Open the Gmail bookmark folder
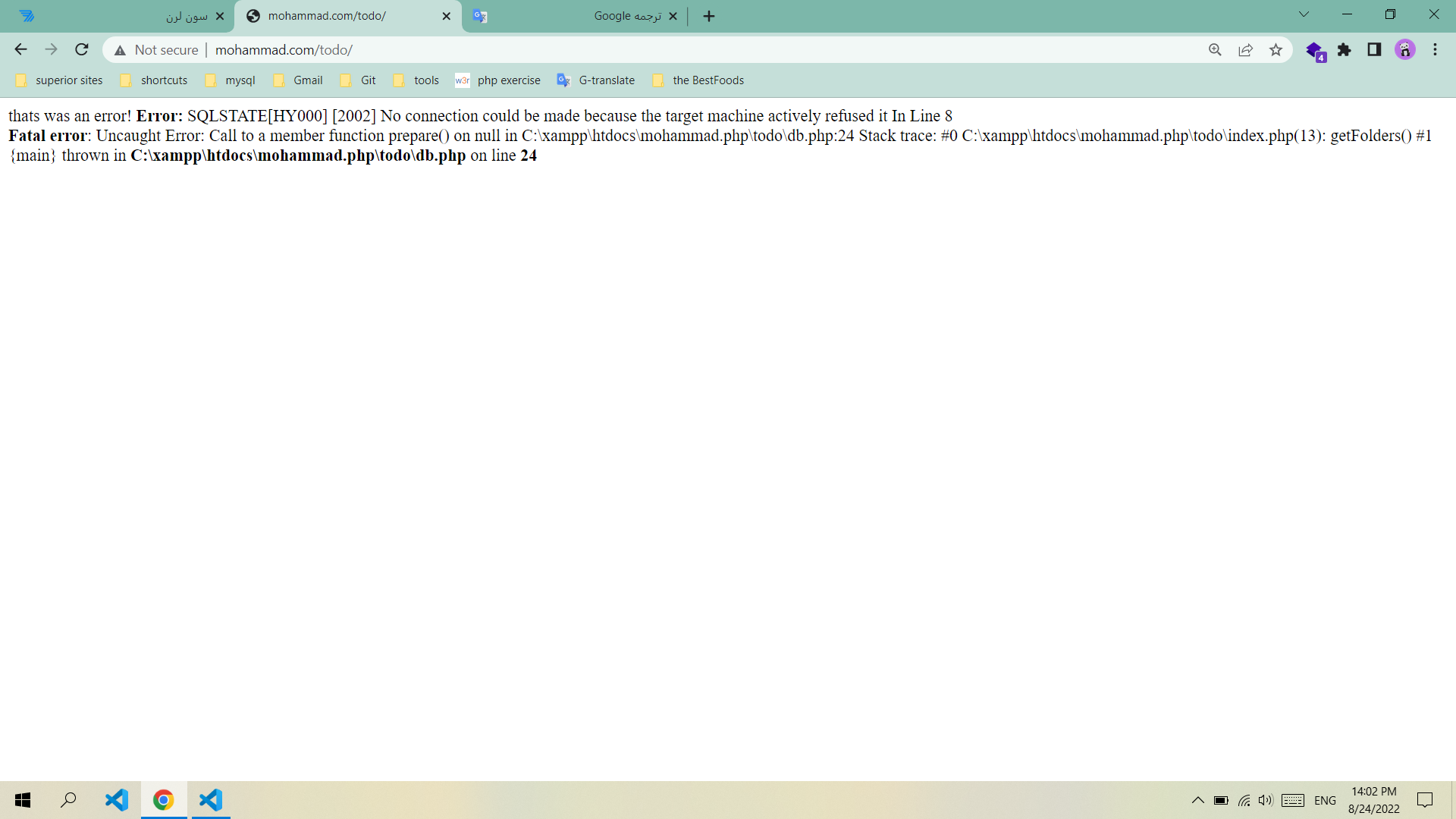The height and width of the screenshot is (819, 1456). [298, 80]
